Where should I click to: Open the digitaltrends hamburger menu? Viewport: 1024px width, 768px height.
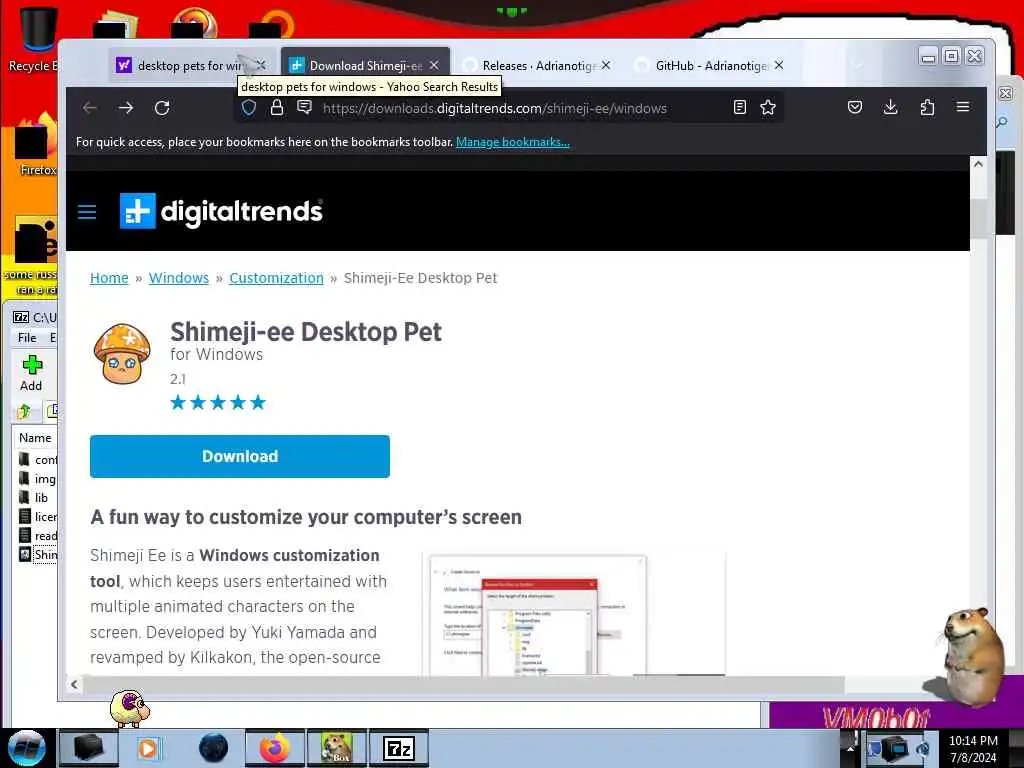[x=87, y=212]
